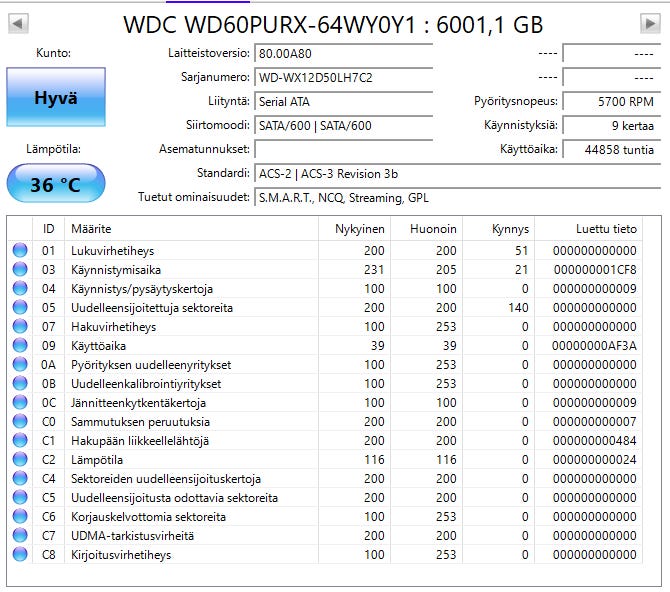Image resolution: width=670 pixels, height=592 pixels.
Task: Select status orb for C2 Lämpötila
Action: (20, 459)
